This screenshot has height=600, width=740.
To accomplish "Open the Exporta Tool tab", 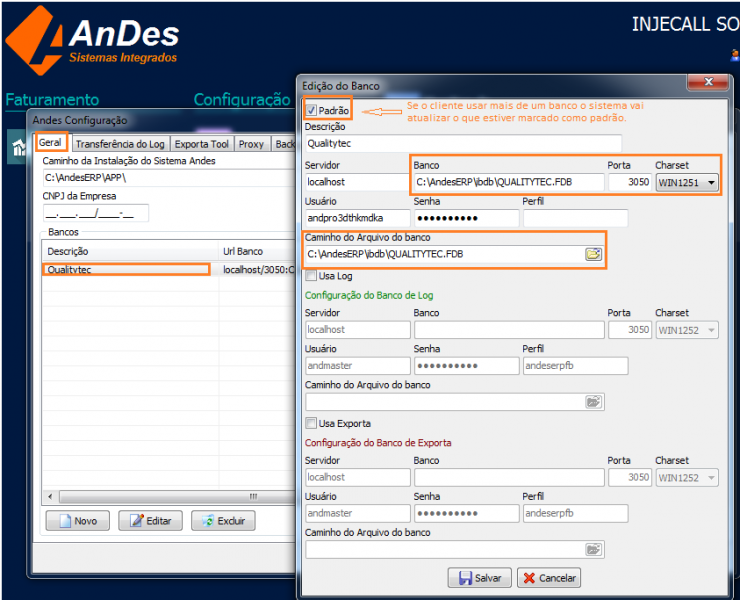I will [x=202, y=144].
